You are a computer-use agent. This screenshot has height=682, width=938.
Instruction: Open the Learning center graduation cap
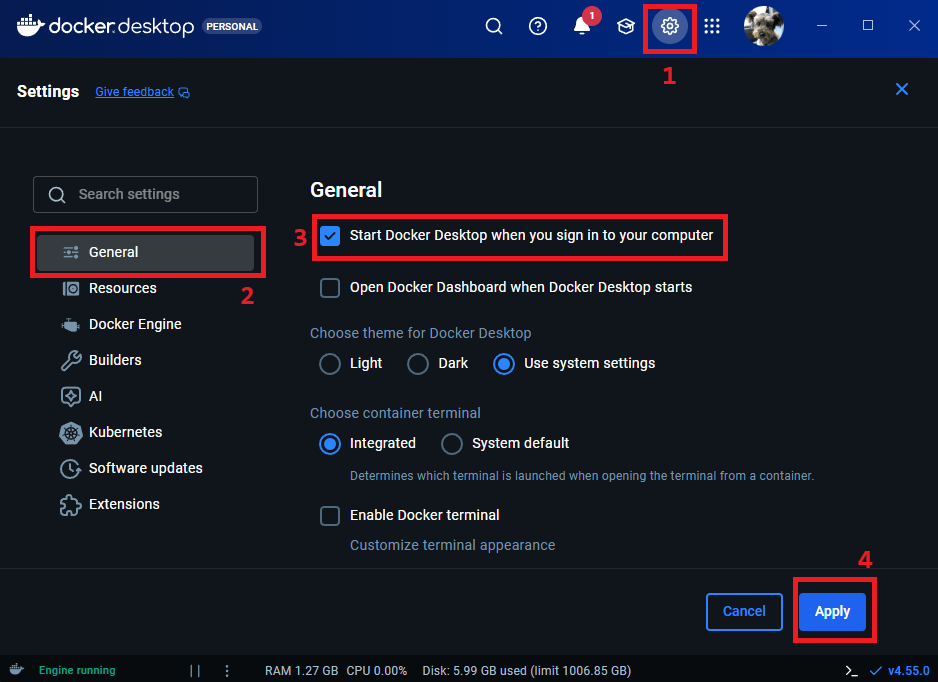(x=626, y=27)
